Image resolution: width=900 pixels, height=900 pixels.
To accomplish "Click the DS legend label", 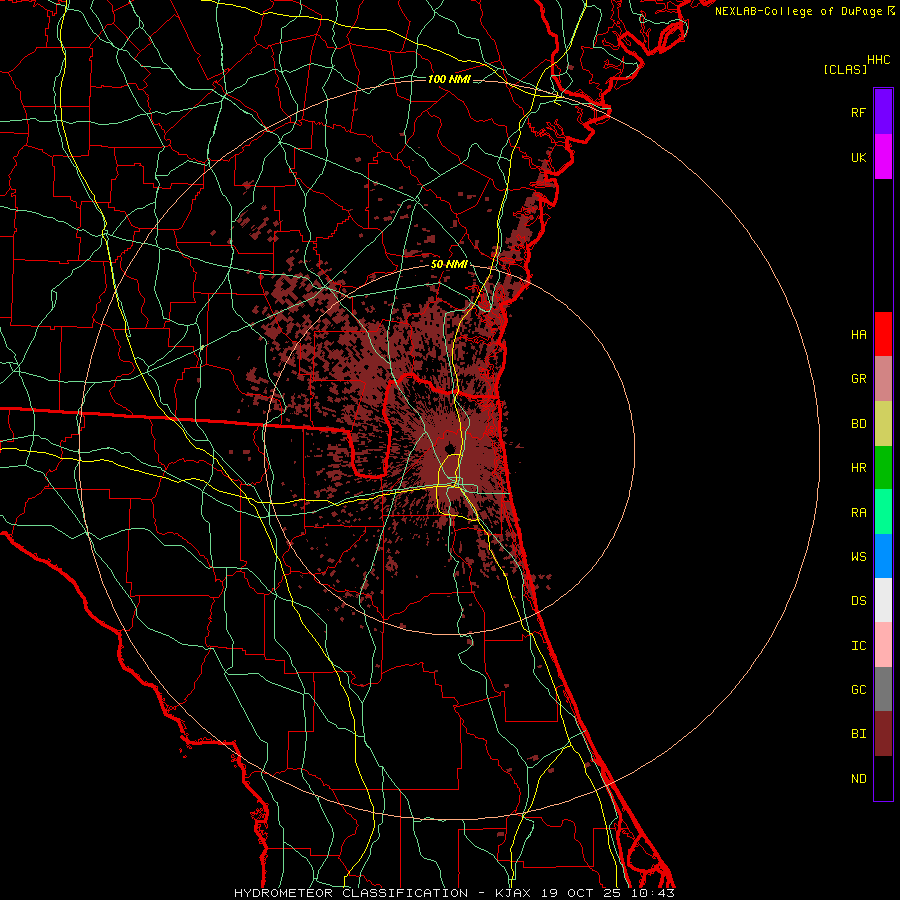I will pyautogui.click(x=858, y=601).
